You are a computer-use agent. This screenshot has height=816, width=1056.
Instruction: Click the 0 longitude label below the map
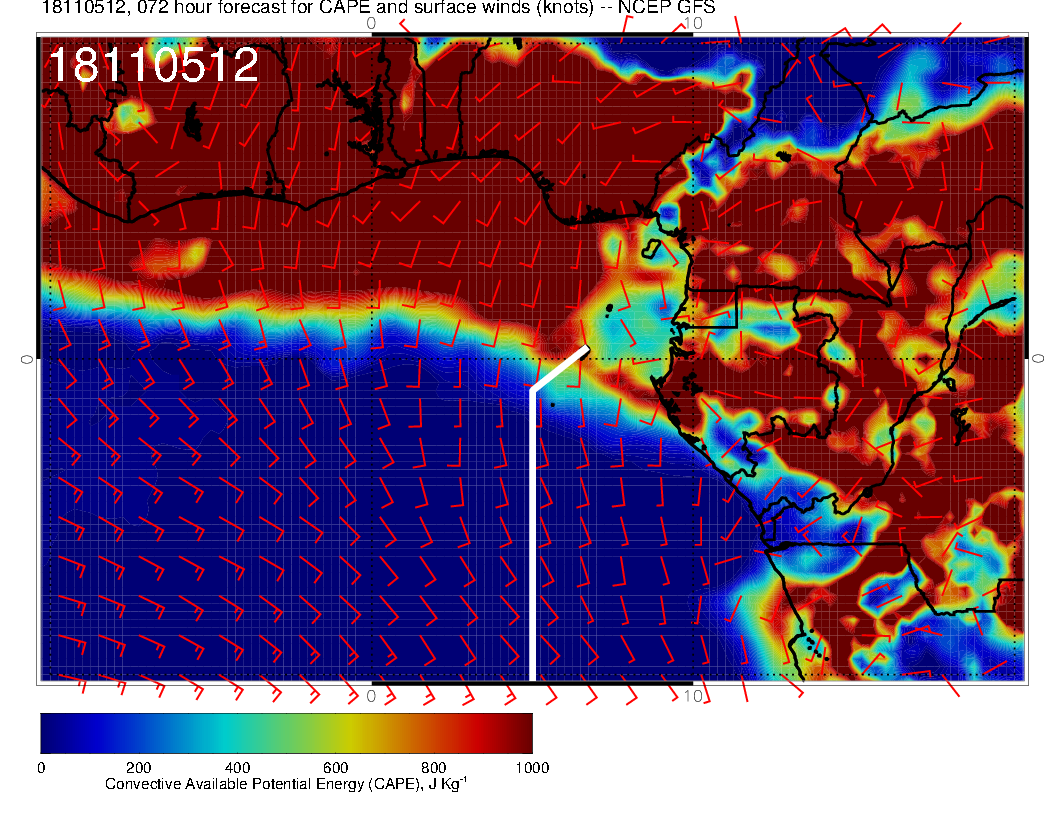pos(371,695)
